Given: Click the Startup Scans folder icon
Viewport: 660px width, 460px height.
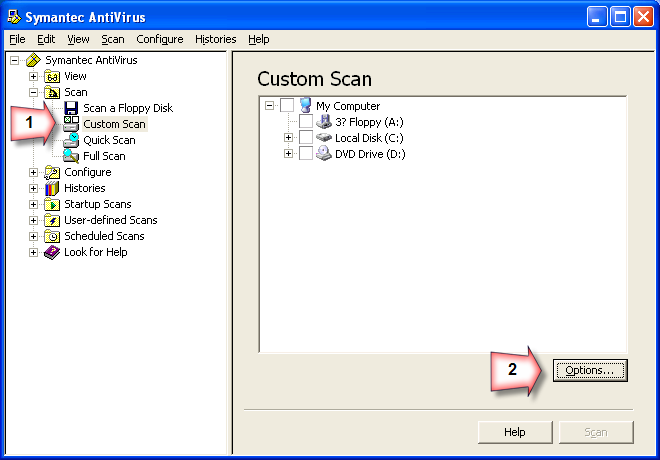Looking at the screenshot, I should [x=52, y=204].
